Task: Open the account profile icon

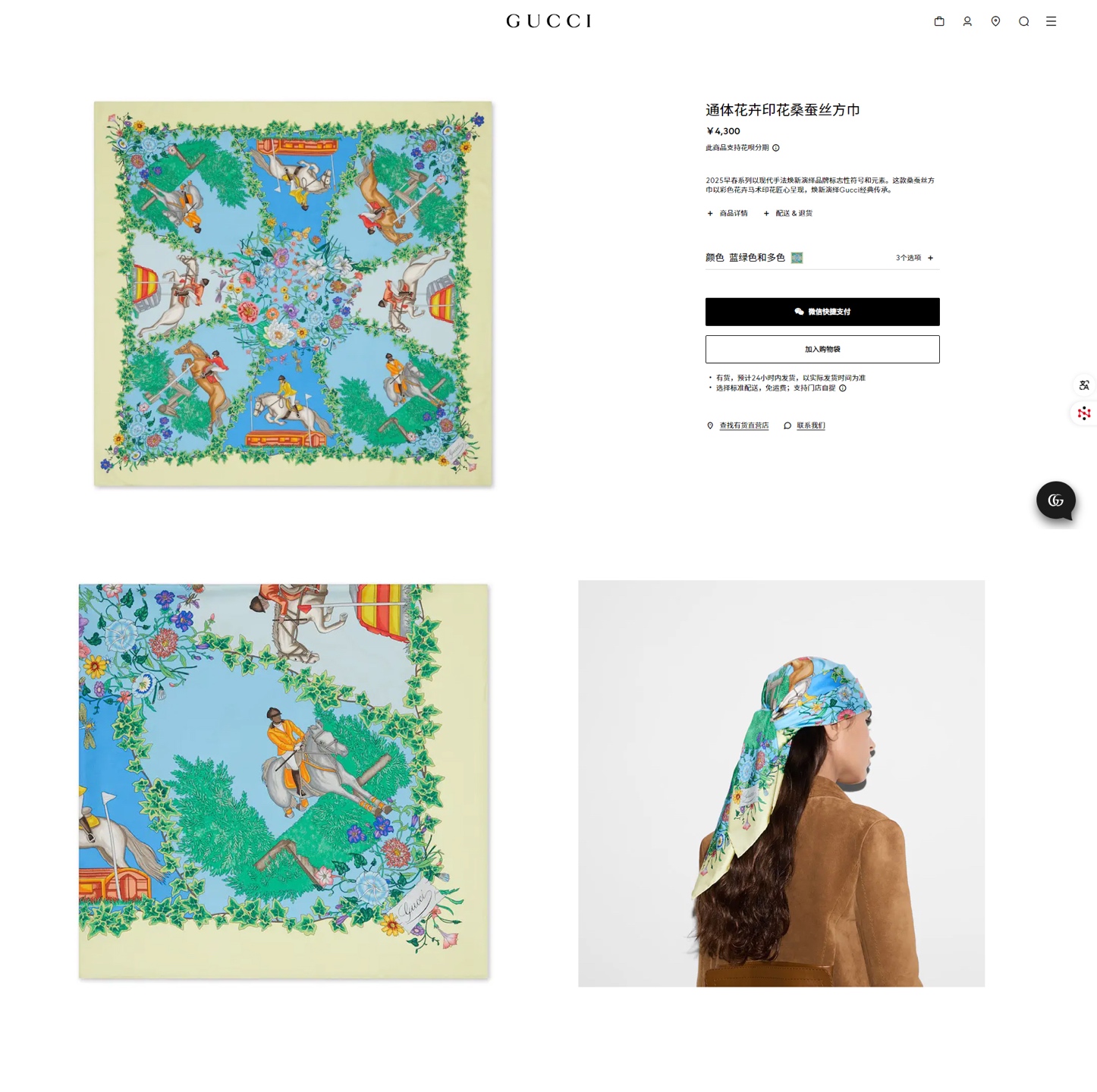Action: pyautogui.click(x=967, y=21)
